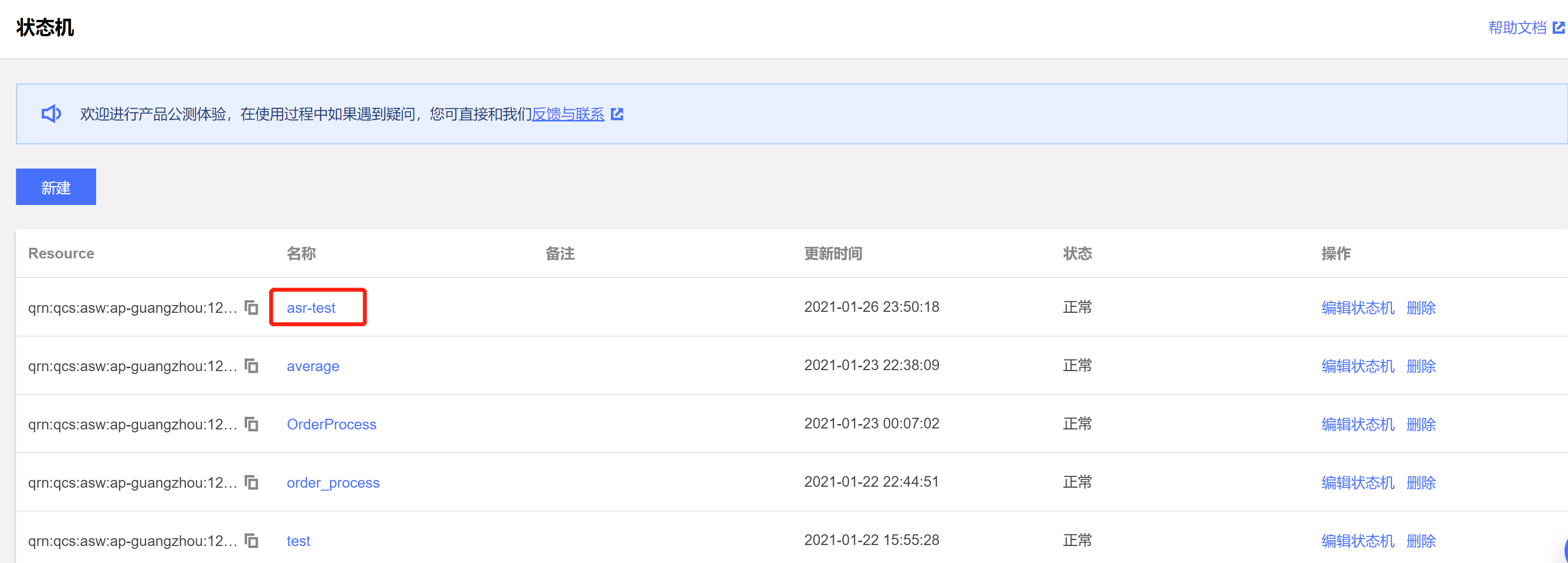Copy resource ARN of average row

pos(251,366)
